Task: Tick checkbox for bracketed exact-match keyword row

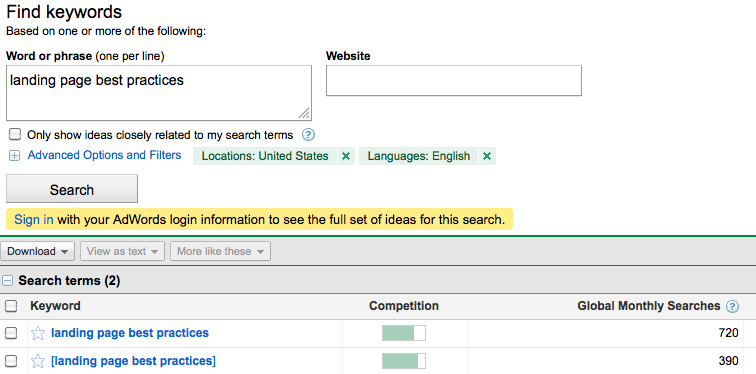Action: (11, 361)
